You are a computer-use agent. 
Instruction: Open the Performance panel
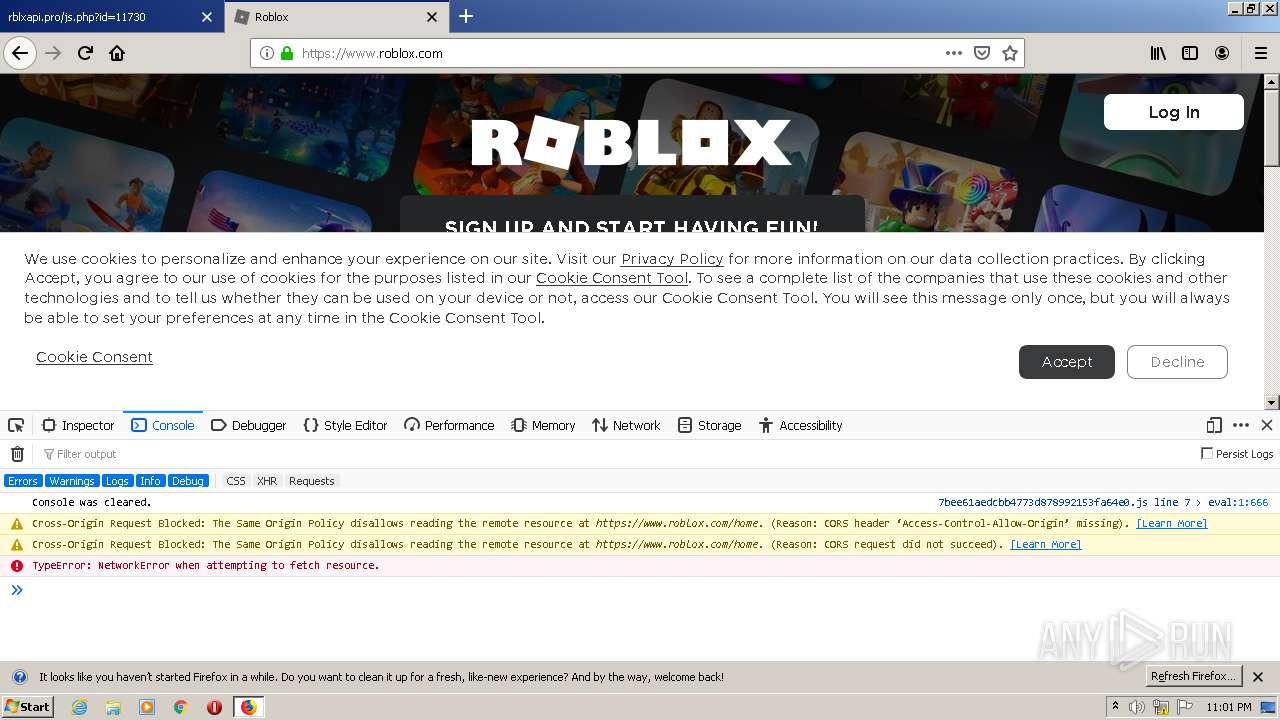tap(449, 425)
